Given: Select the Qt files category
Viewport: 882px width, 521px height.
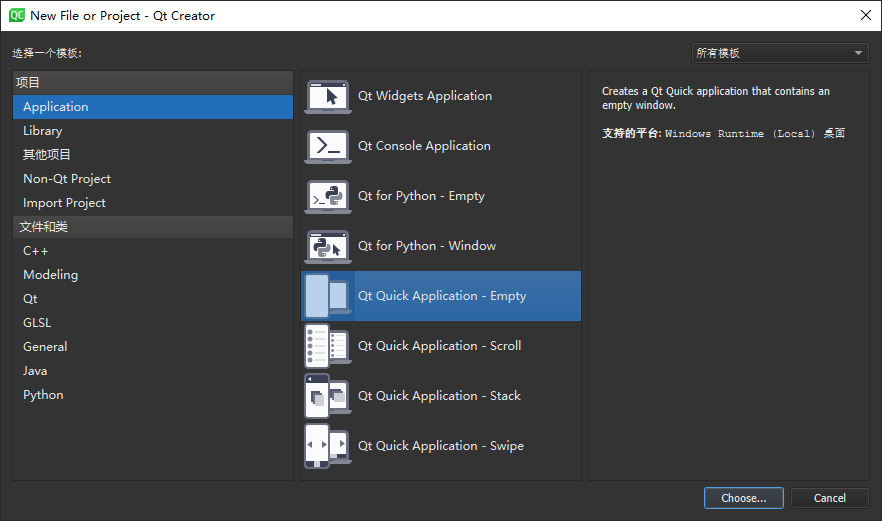Looking at the screenshot, I should (x=153, y=299).
